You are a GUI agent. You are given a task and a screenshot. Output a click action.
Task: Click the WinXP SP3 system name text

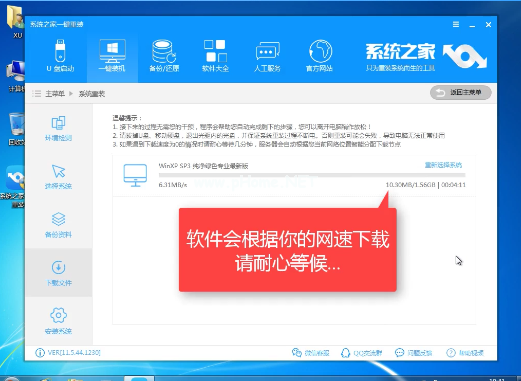[203, 166]
